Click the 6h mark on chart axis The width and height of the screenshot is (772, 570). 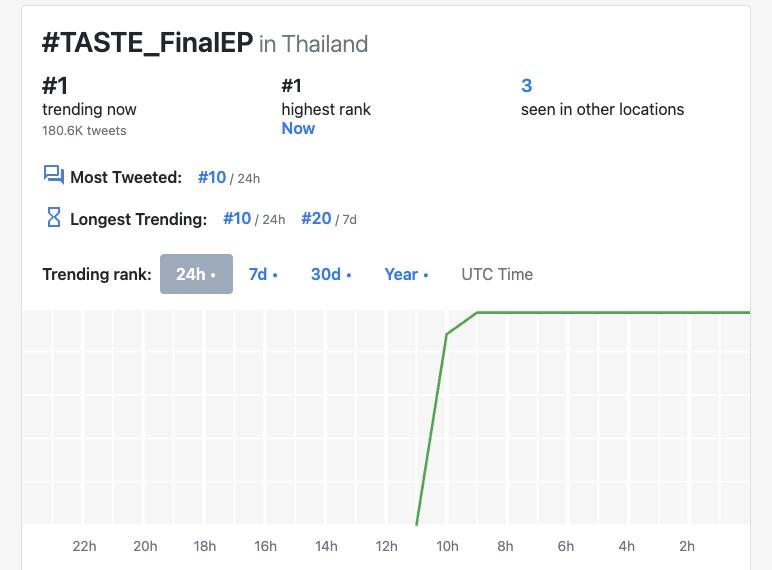point(566,546)
